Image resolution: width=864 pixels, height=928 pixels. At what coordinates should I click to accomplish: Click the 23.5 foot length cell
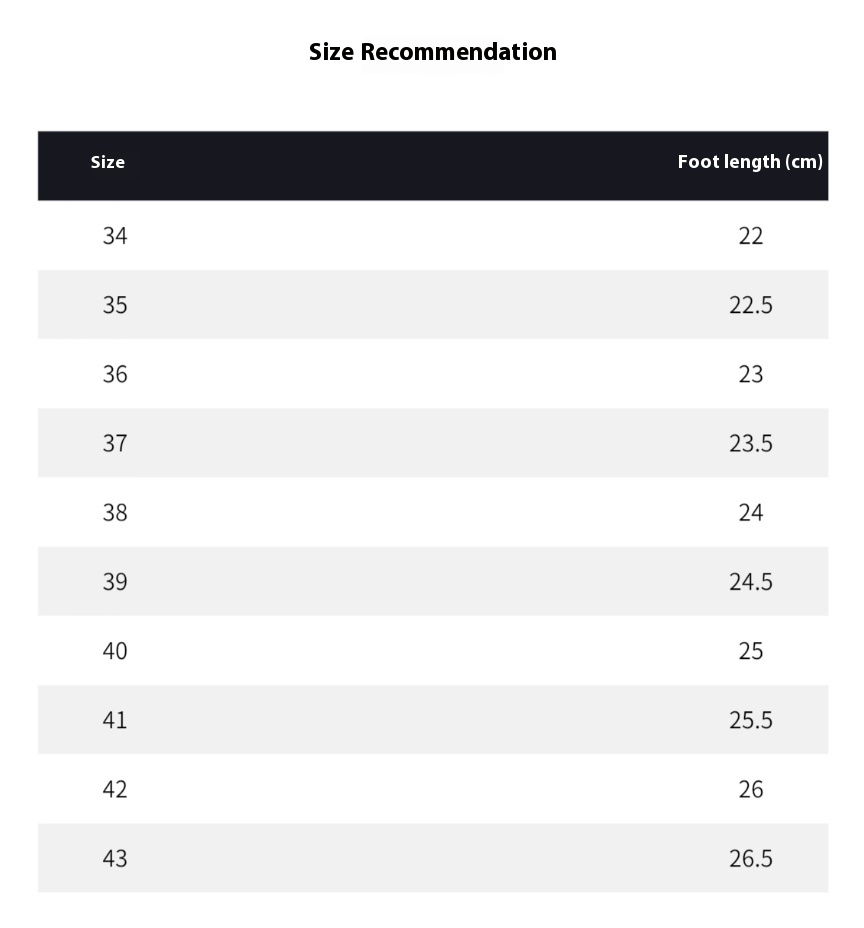tap(750, 444)
